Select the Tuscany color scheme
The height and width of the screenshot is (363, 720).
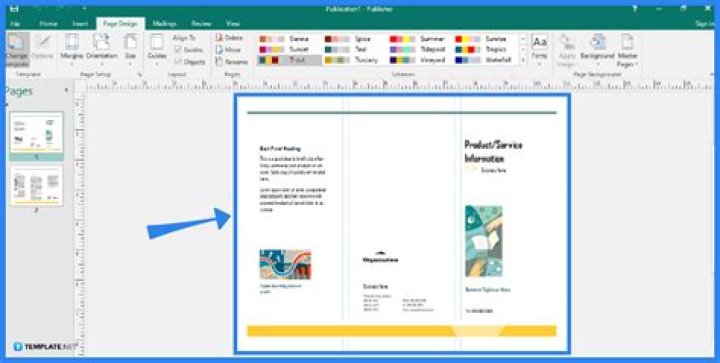click(354, 60)
